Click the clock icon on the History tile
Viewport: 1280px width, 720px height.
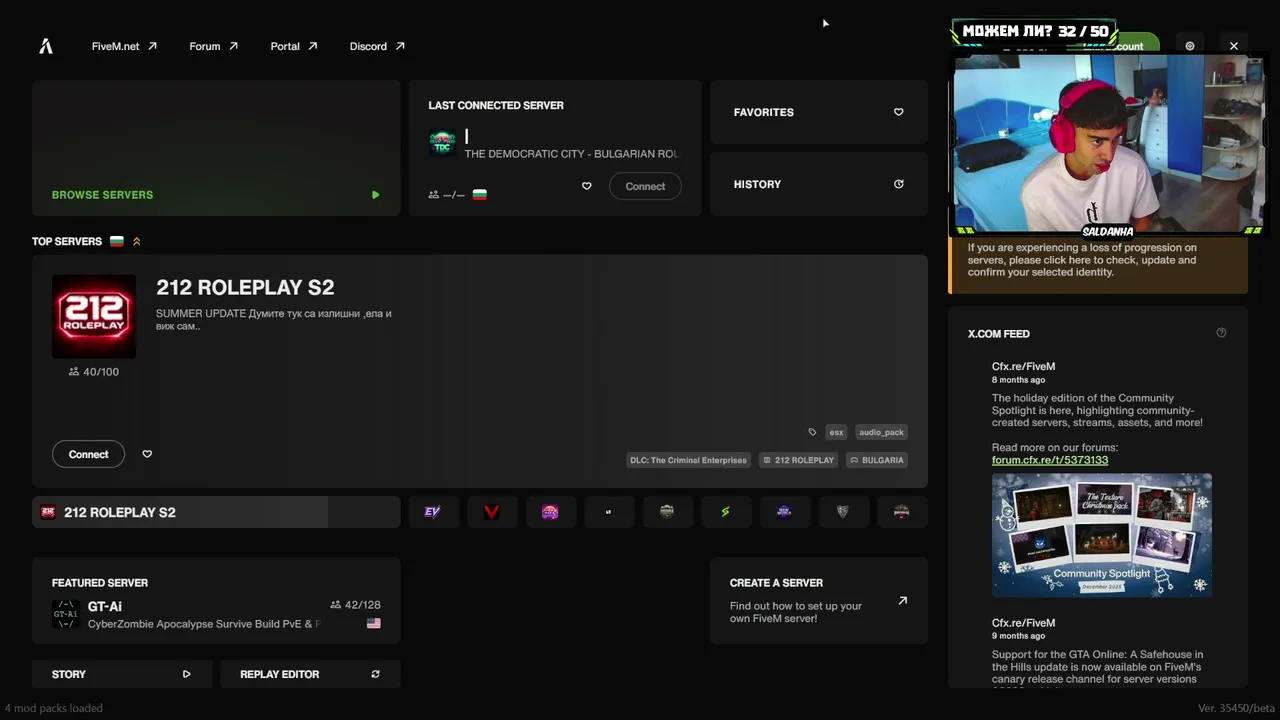(898, 184)
